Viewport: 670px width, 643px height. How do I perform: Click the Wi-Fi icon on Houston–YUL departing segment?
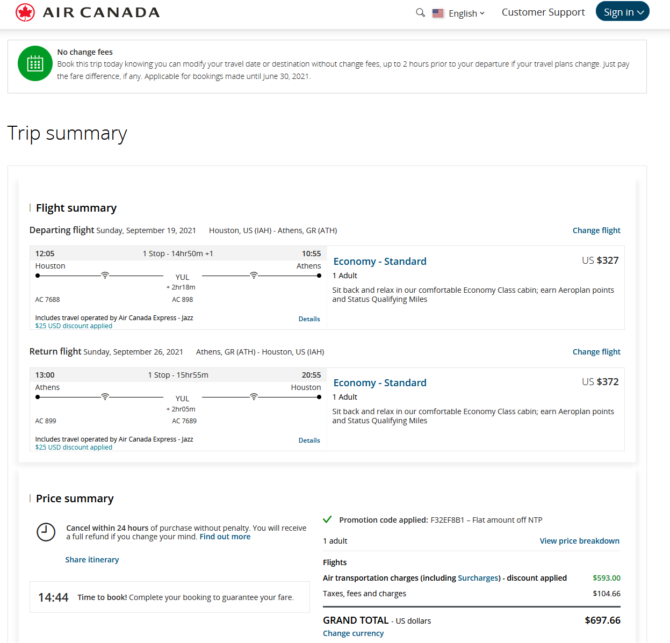point(105,275)
